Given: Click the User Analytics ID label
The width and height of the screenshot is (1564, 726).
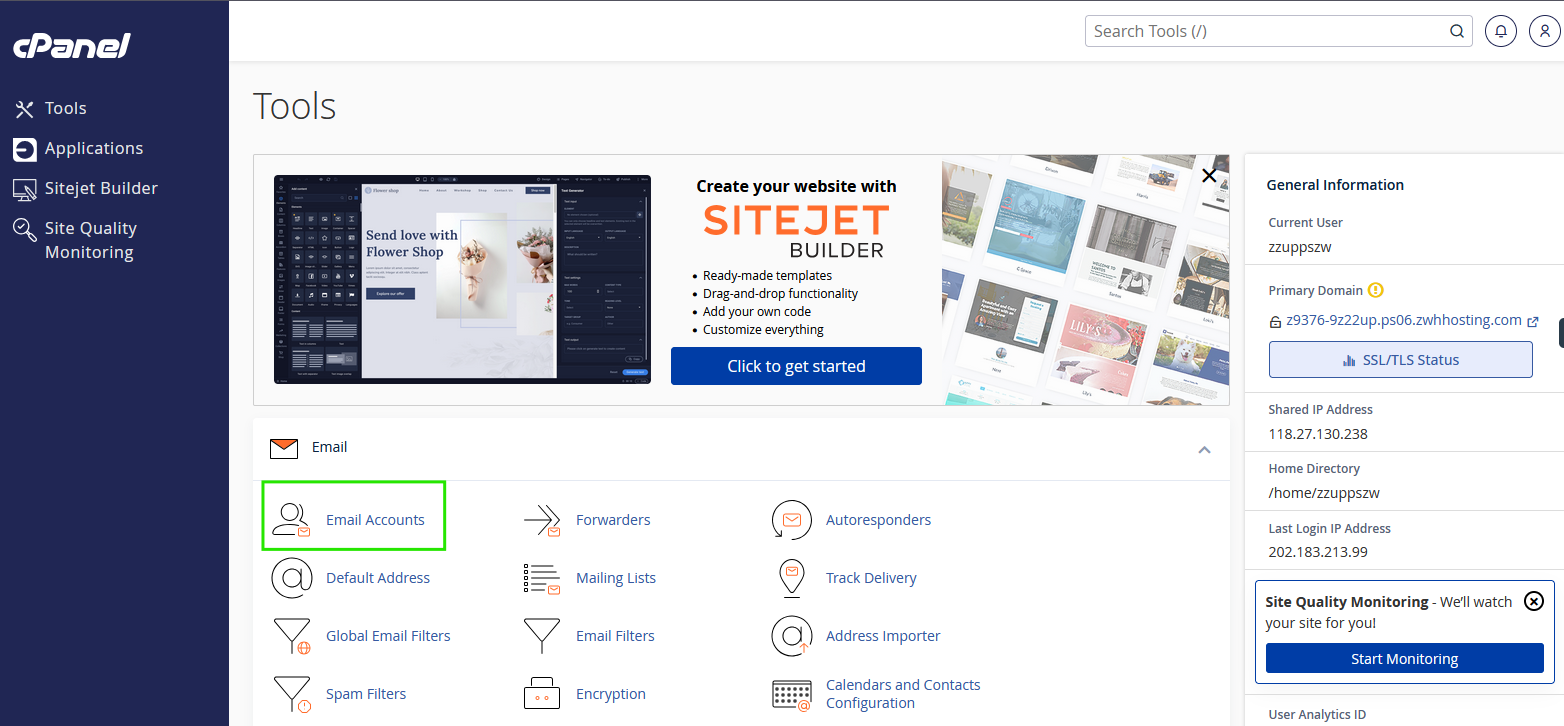Looking at the screenshot, I should click(x=1317, y=714).
